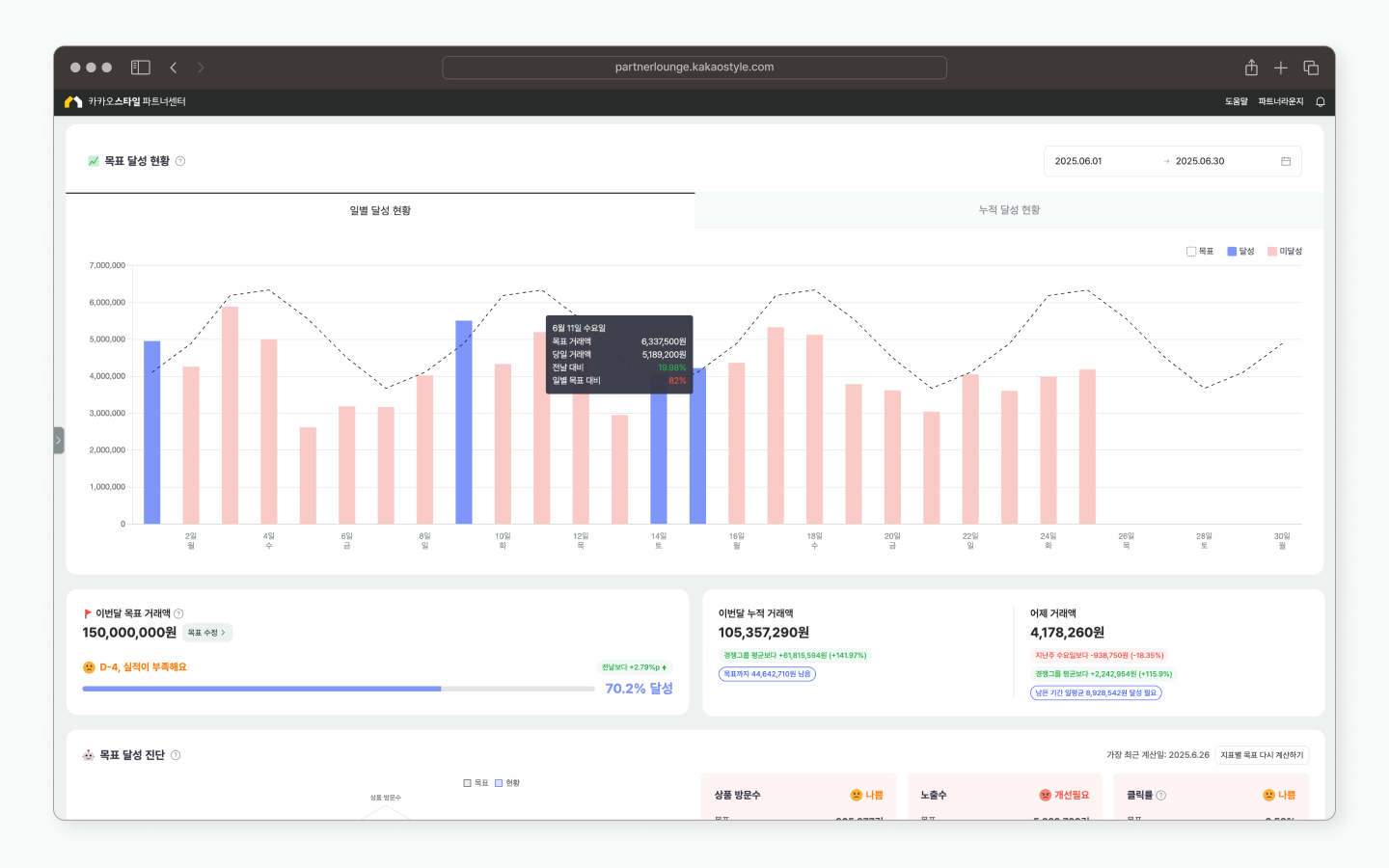Click the help icon next to 클릭률
The width and height of the screenshot is (1389, 868).
(1161, 796)
